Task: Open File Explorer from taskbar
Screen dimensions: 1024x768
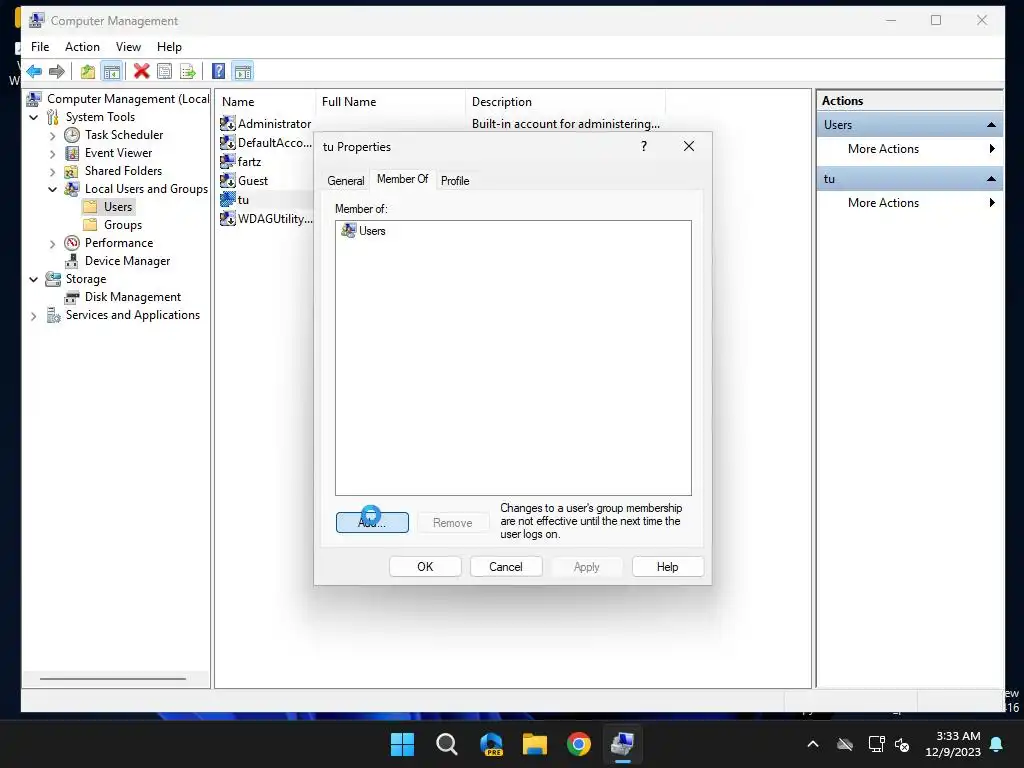Action: [535, 744]
